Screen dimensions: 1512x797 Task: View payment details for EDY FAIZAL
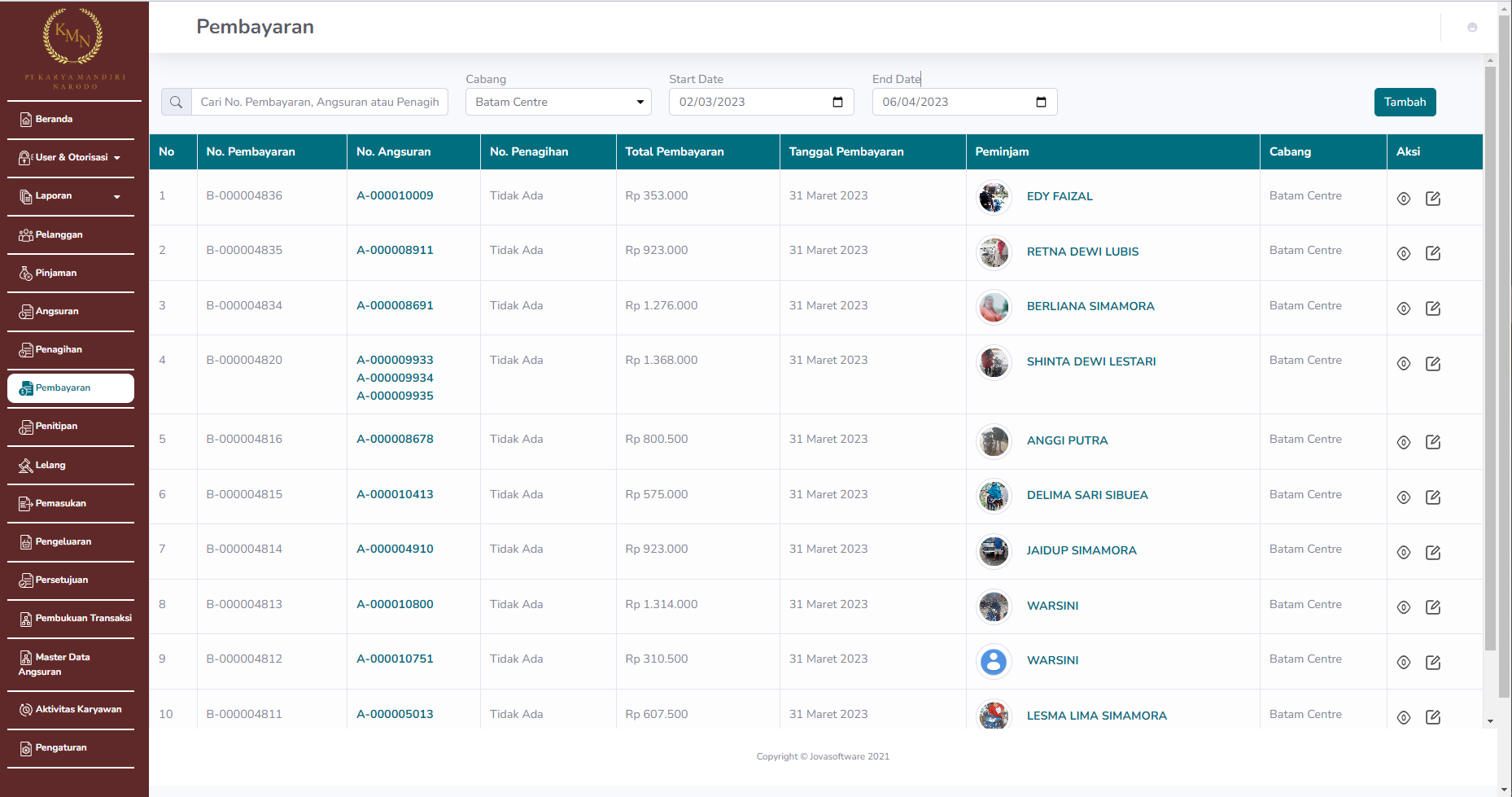coord(1403,199)
